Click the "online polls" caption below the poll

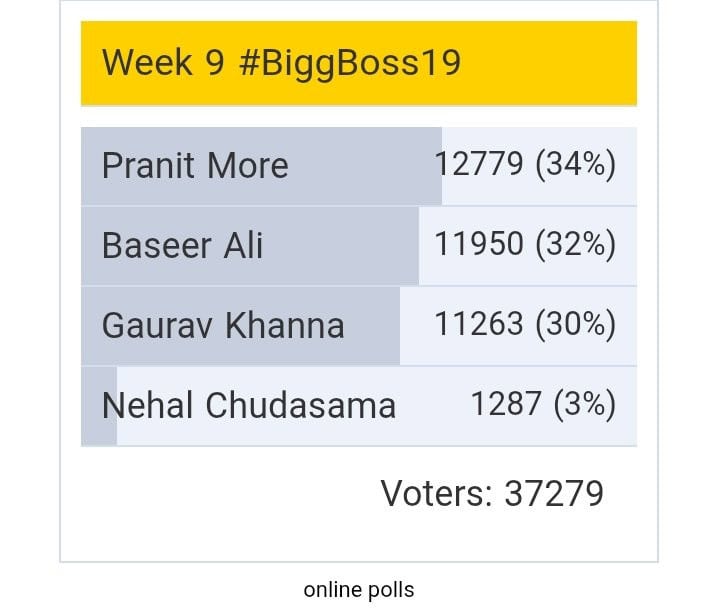[359, 590]
